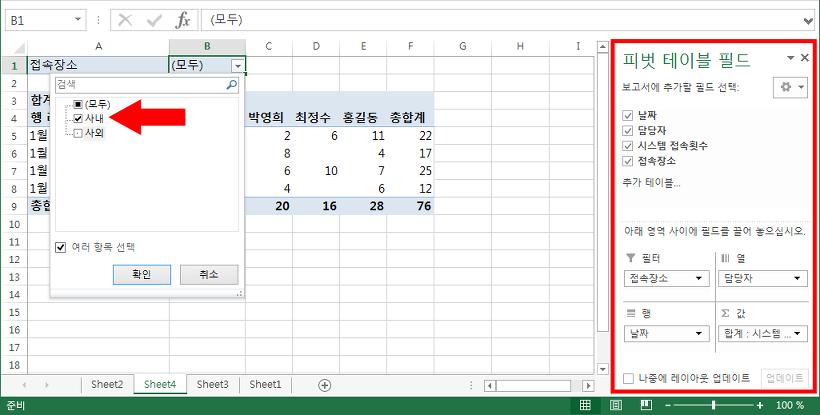The height and width of the screenshot is (415, 820).
Task: Open 합계 : 시스템 dropdown in values area
Action: pyautogui.click(x=797, y=333)
